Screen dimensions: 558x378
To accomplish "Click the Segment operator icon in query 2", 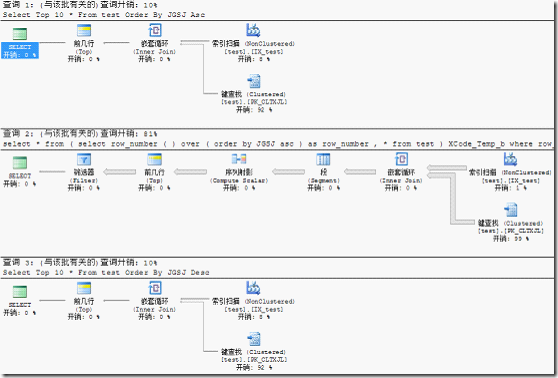I will 323,159.
